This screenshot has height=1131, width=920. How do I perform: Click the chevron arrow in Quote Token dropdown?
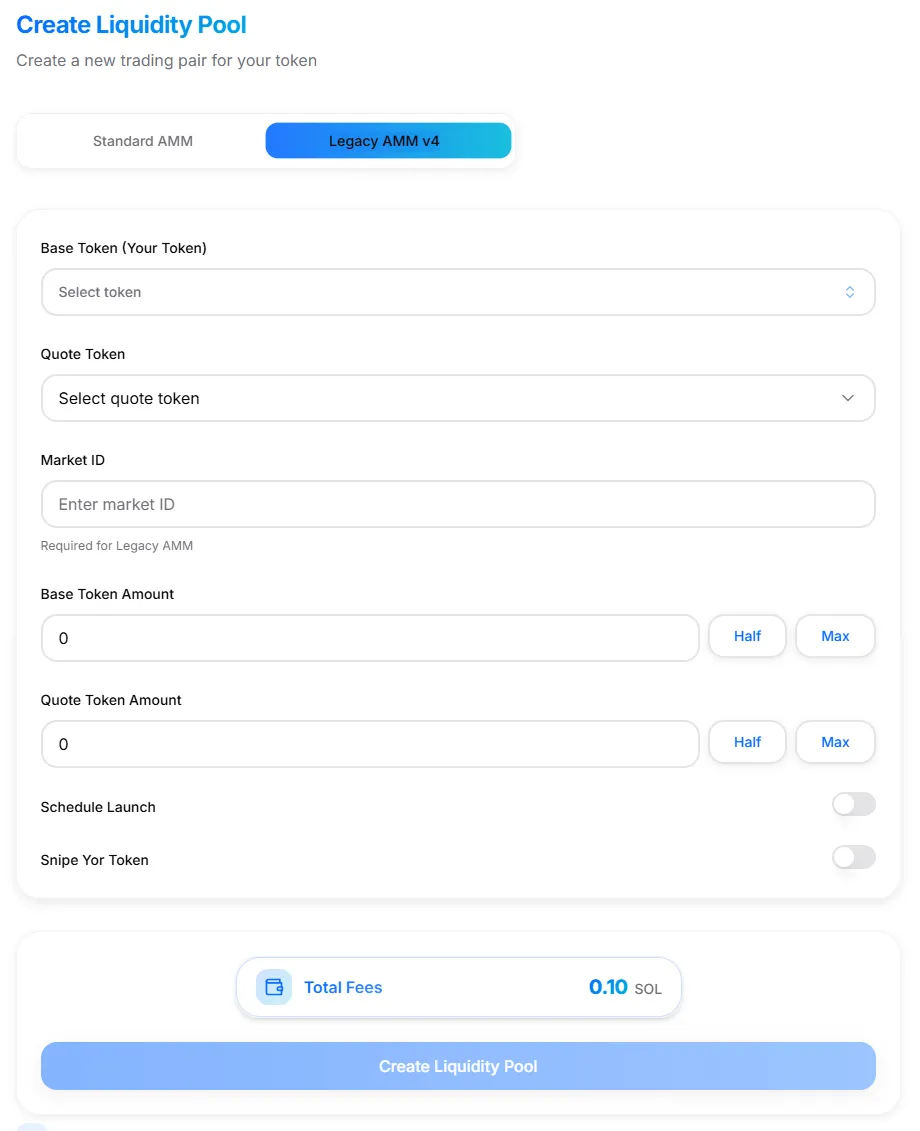point(847,398)
